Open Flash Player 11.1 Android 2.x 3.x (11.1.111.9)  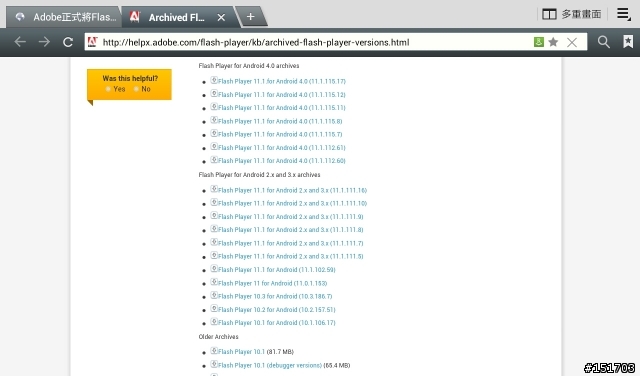291,217
